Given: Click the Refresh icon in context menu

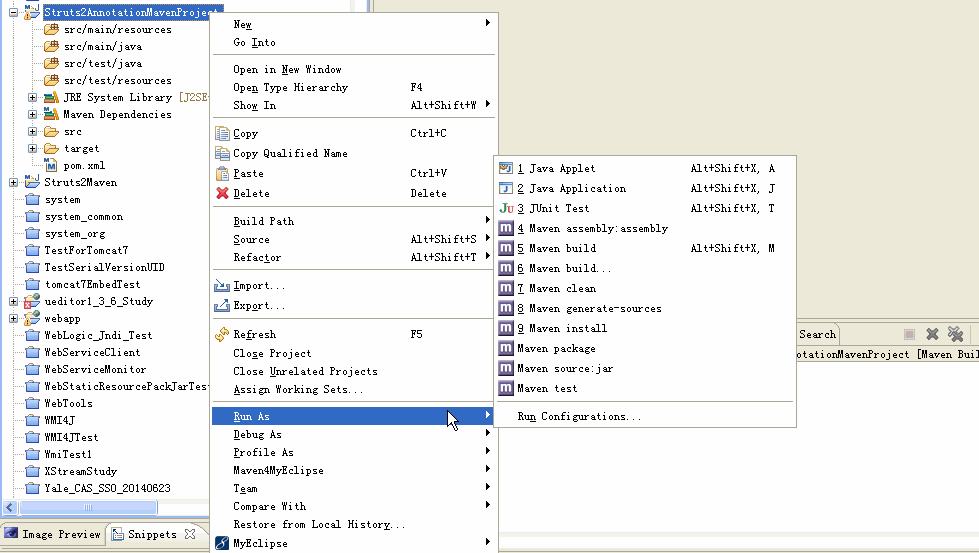Looking at the screenshot, I should tap(222, 335).
